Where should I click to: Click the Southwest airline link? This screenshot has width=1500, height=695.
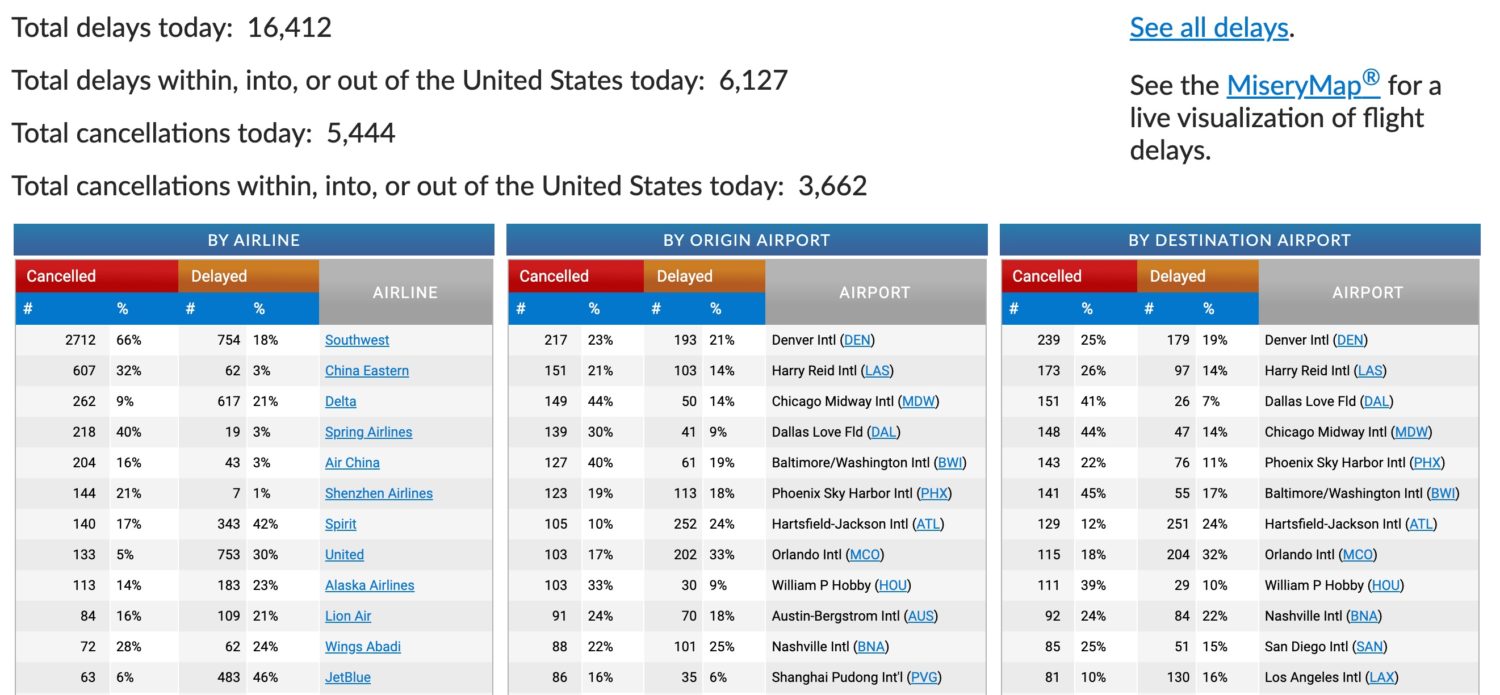tap(357, 340)
